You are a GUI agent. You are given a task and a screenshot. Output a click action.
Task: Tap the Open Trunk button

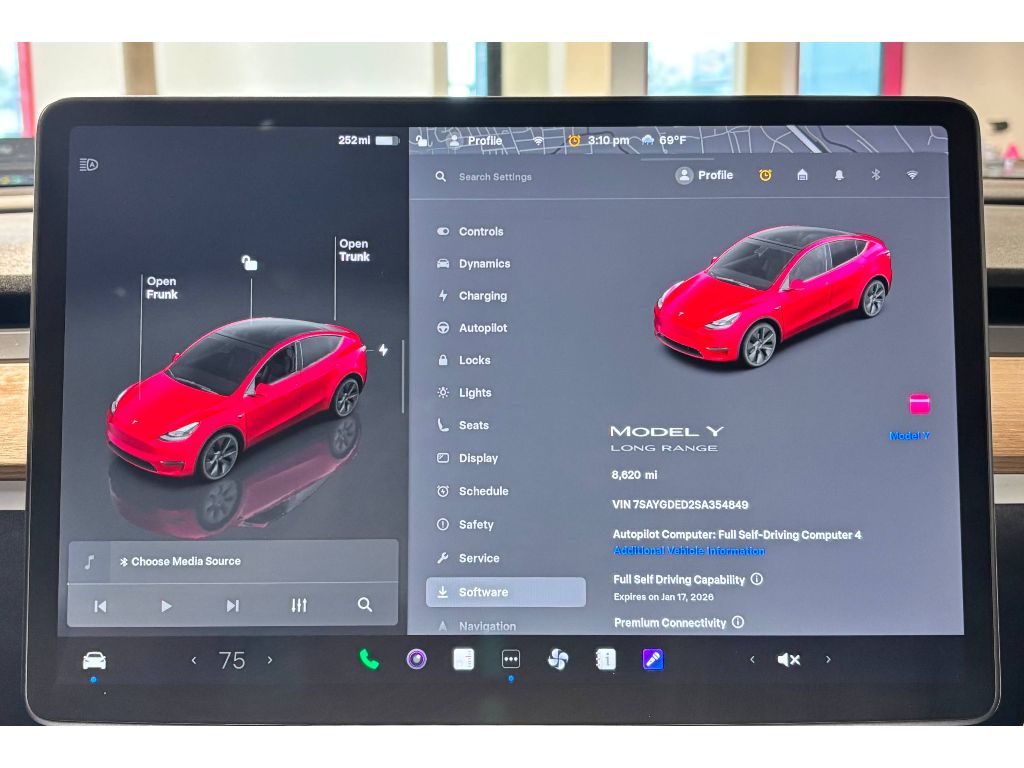pos(354,250)
